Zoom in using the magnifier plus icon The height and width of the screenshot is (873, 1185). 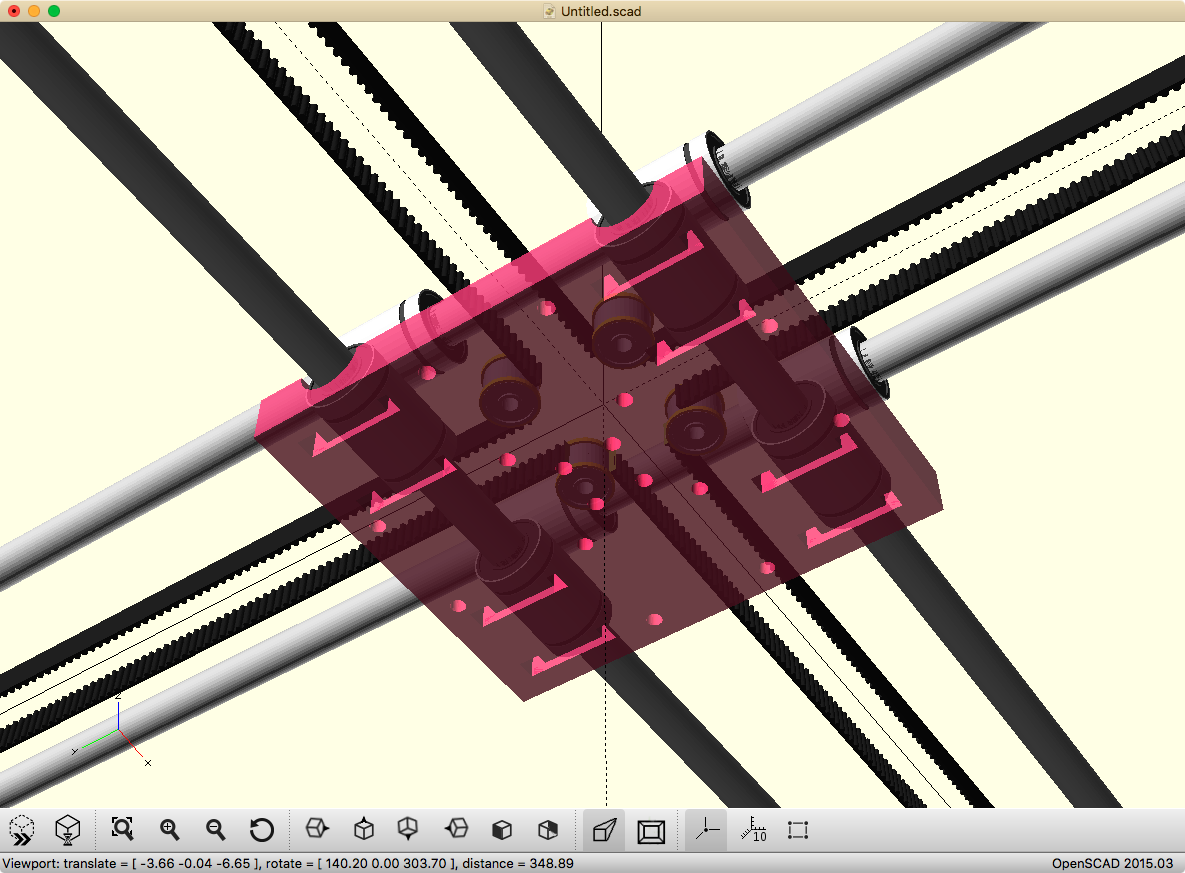click(x=169, y=829)
